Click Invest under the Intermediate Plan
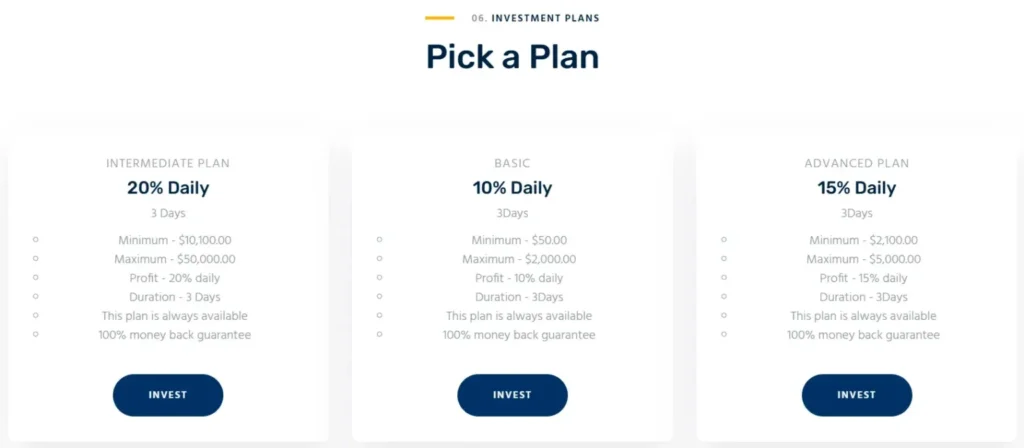Screen dimensions: 1024x448 coord(168,395)
